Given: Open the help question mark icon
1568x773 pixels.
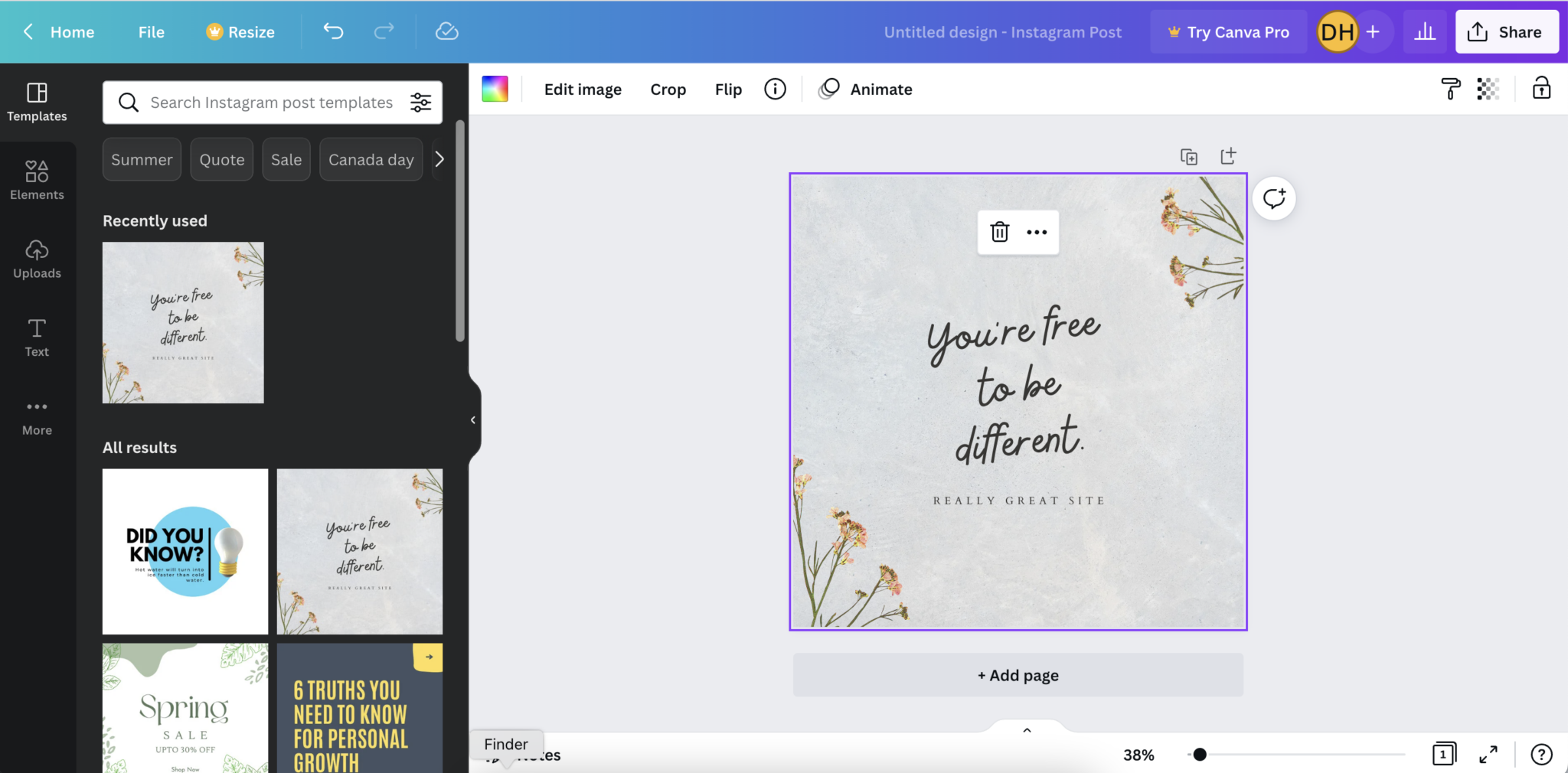Looking at the screenshot, I should (1541, 755).
